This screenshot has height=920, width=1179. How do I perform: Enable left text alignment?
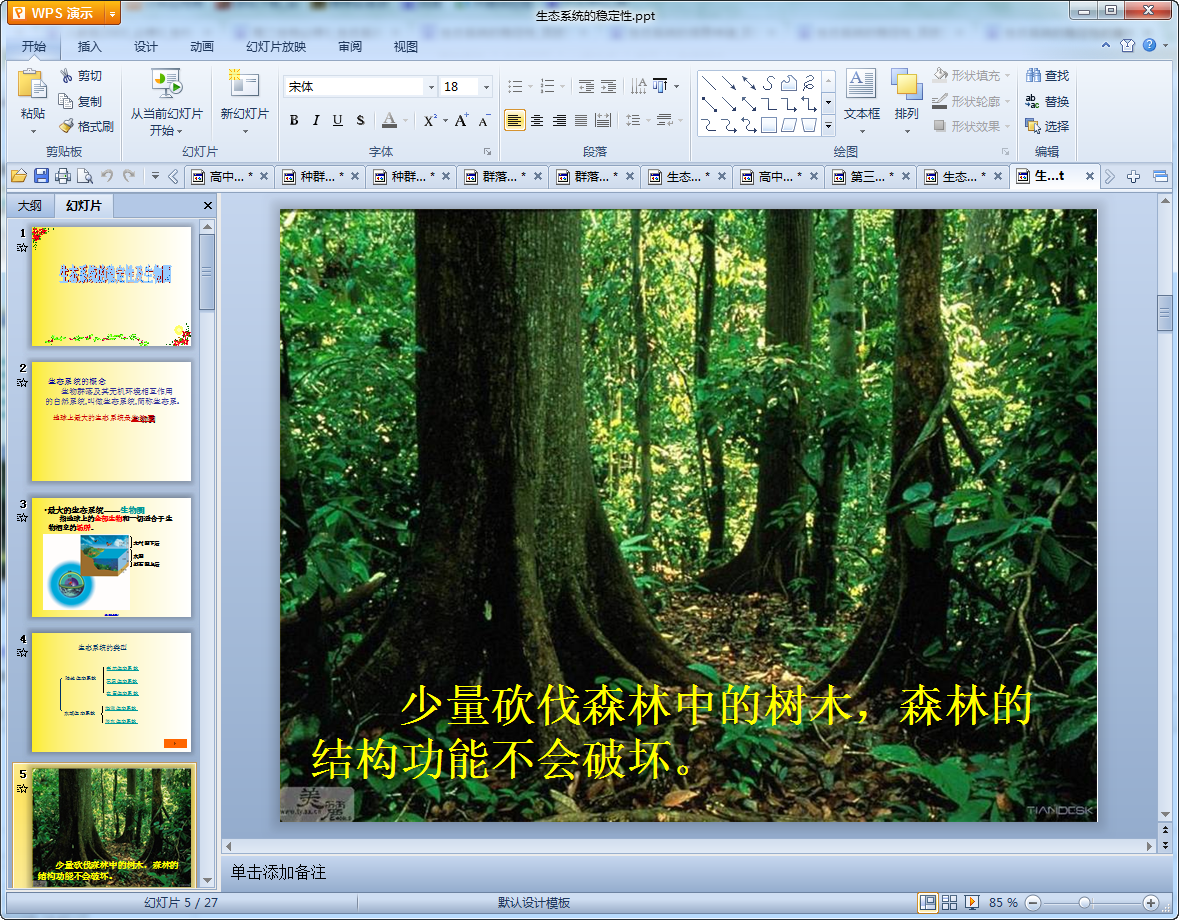point(514,120)
